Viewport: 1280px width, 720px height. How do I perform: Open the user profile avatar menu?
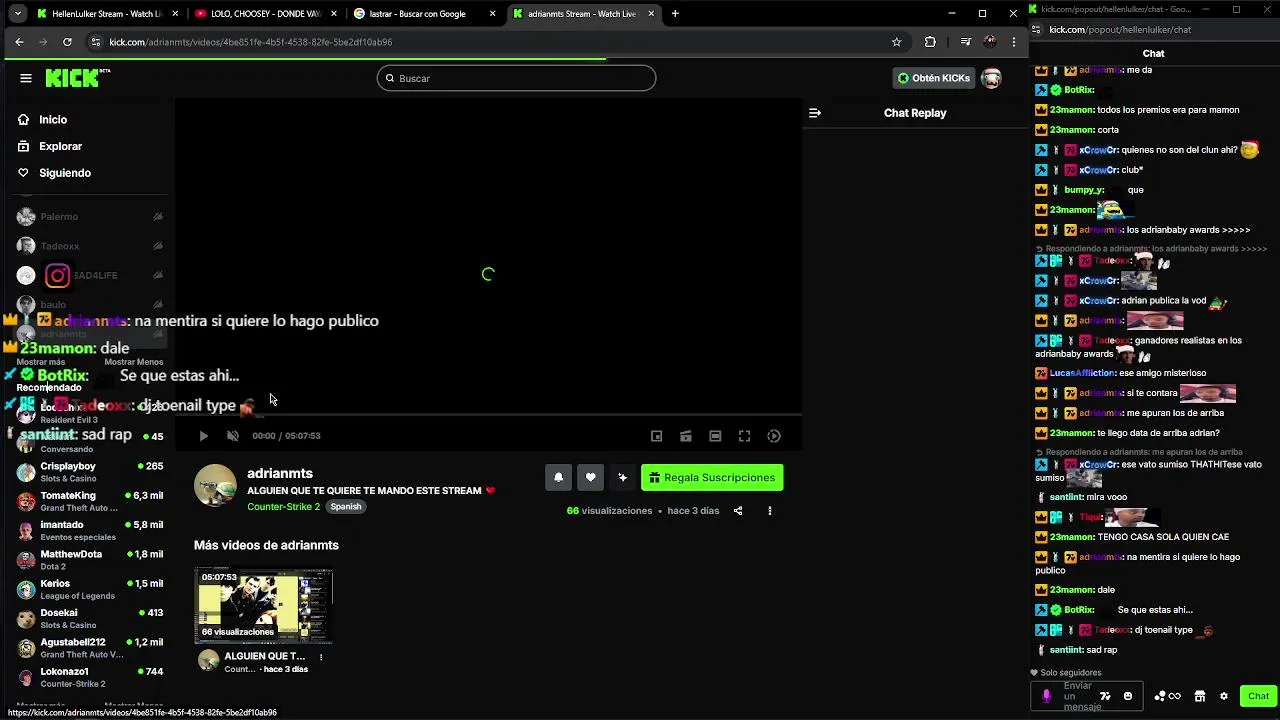(991, 78)
